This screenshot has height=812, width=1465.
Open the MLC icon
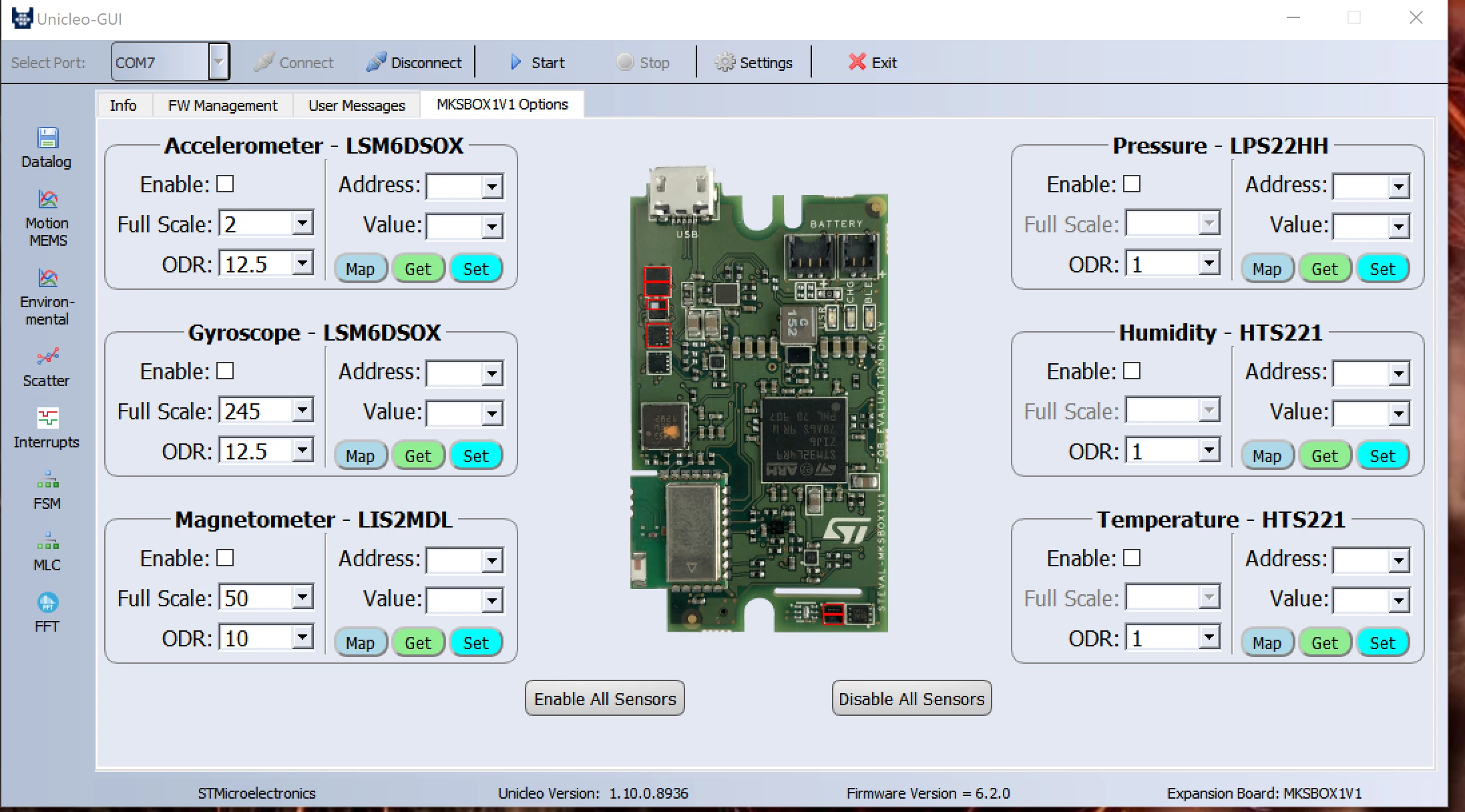(47, 542)
